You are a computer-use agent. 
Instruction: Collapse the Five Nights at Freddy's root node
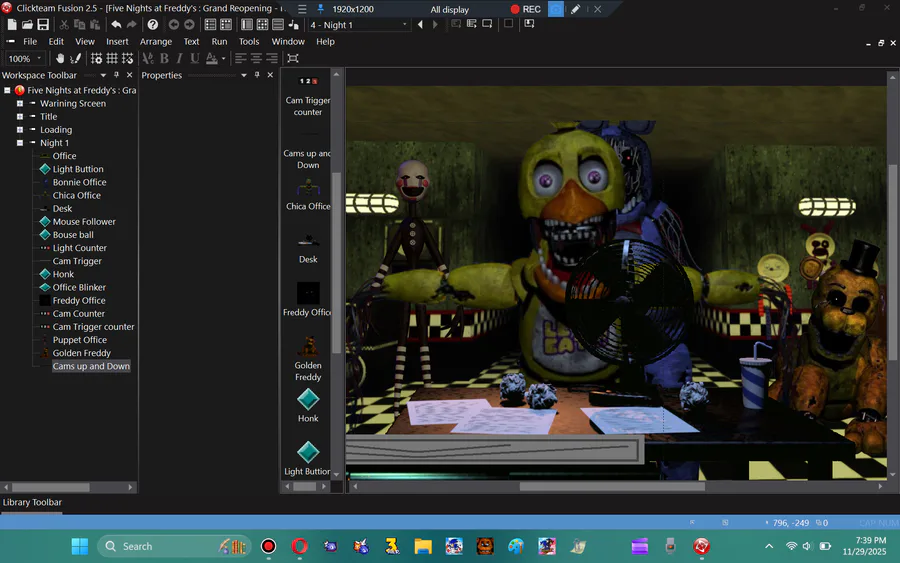click(x=7, y=90)
